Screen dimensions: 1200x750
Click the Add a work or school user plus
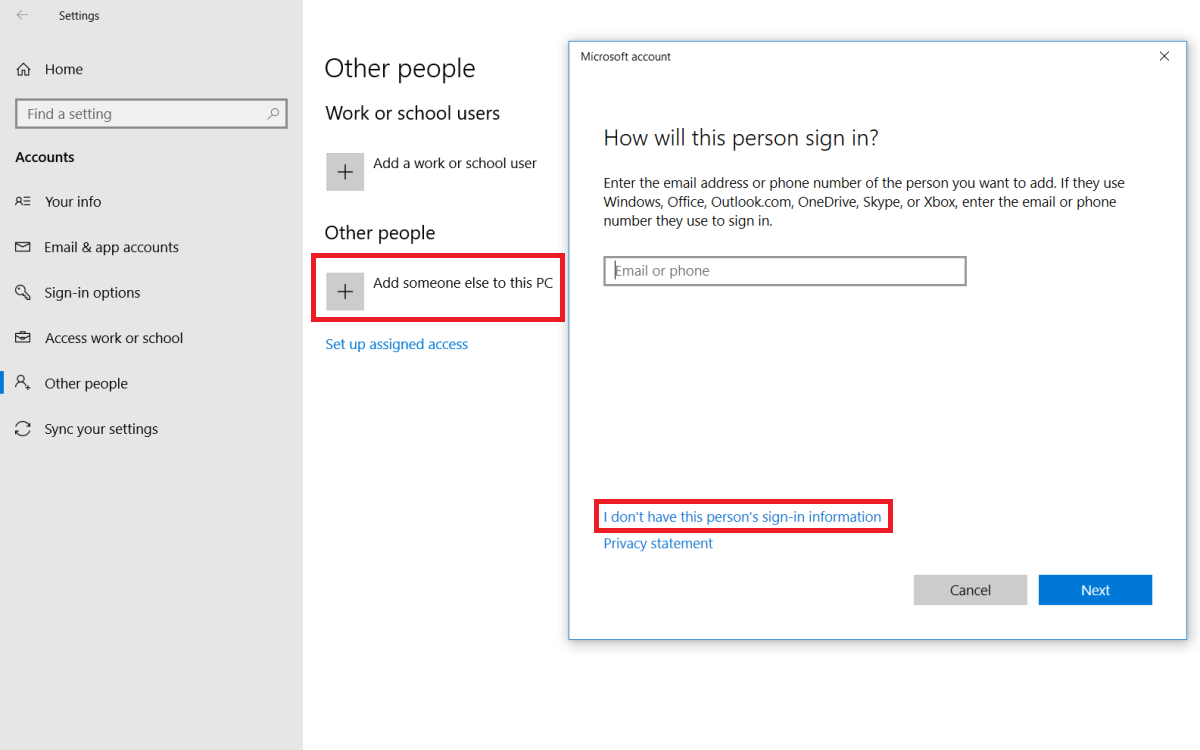point(345,171)
